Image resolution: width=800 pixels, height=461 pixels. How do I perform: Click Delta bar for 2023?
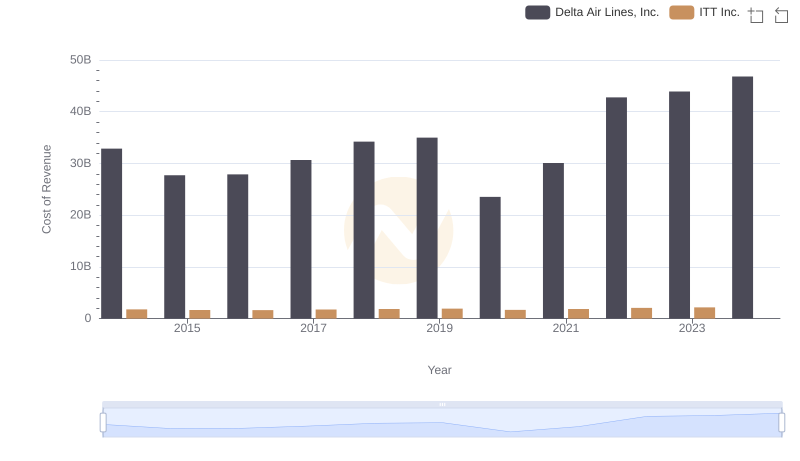pos(680,205)
